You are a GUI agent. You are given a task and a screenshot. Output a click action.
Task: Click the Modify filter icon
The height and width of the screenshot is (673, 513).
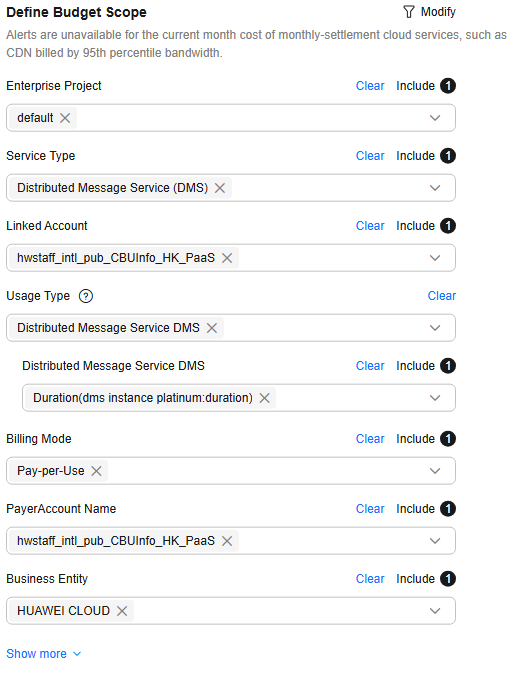point(409,12)
